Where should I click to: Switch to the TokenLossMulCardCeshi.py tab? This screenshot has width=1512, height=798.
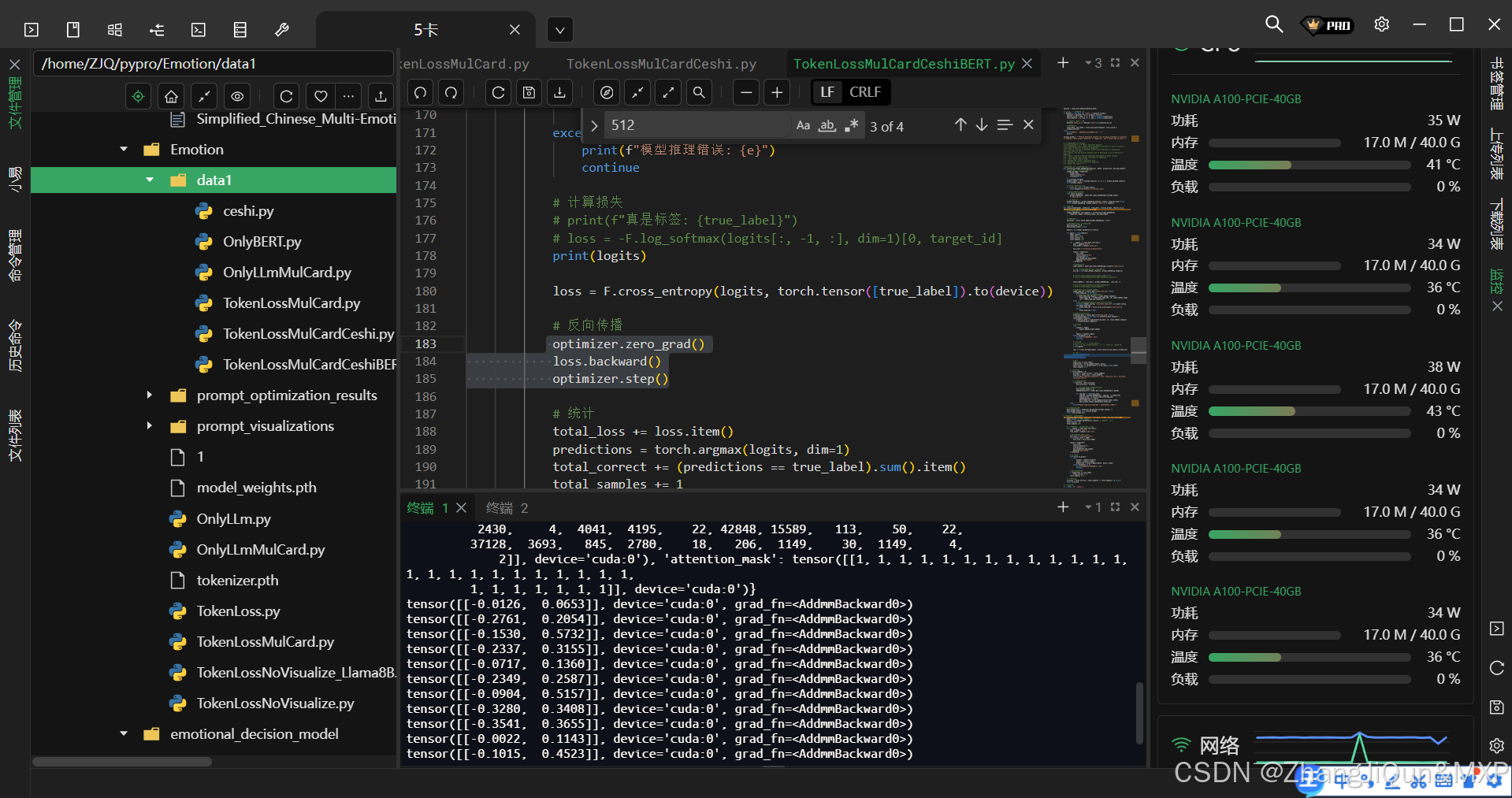[x=660, y=64]
